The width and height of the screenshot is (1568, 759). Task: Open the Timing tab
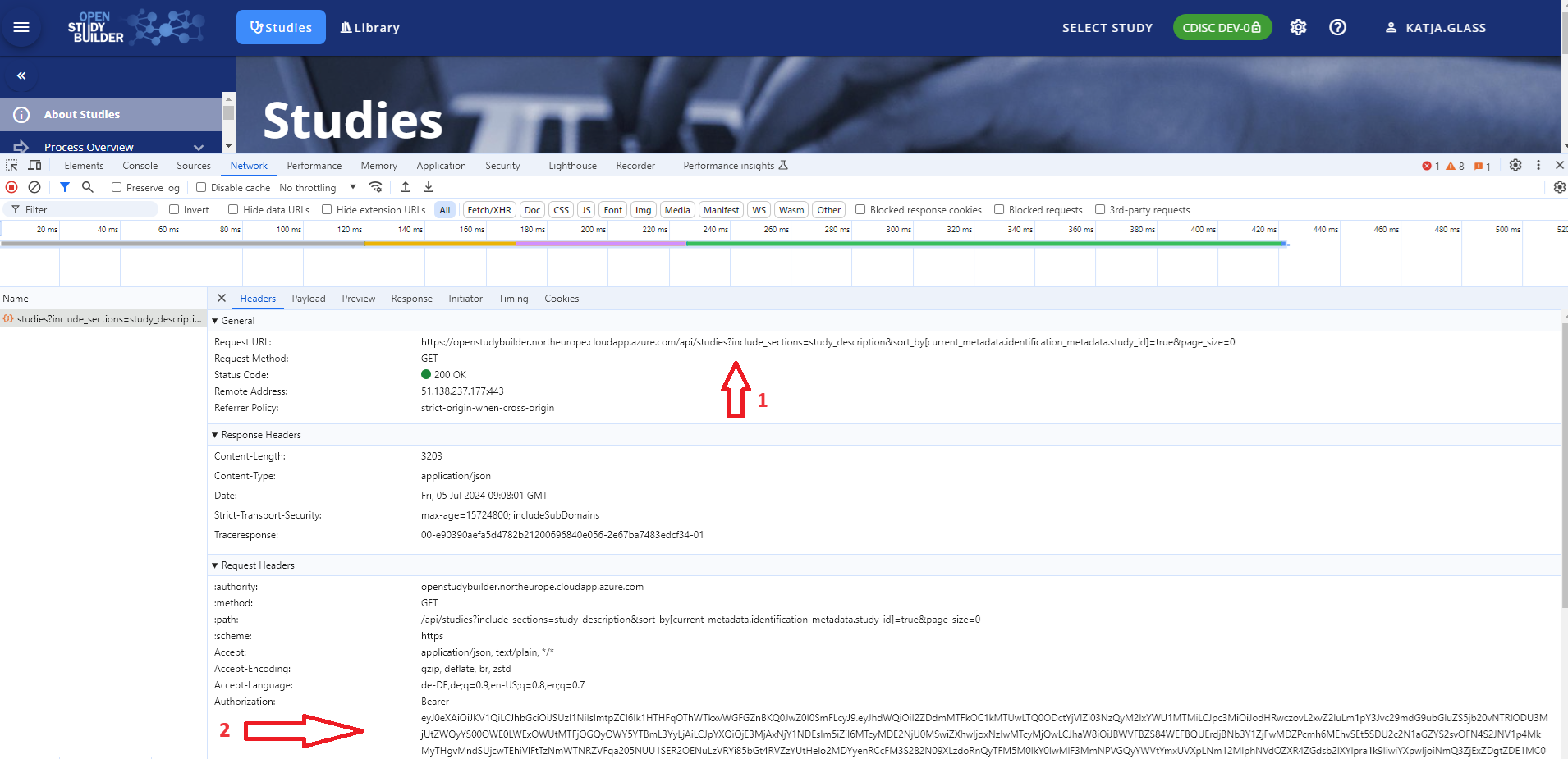point(513,299)
